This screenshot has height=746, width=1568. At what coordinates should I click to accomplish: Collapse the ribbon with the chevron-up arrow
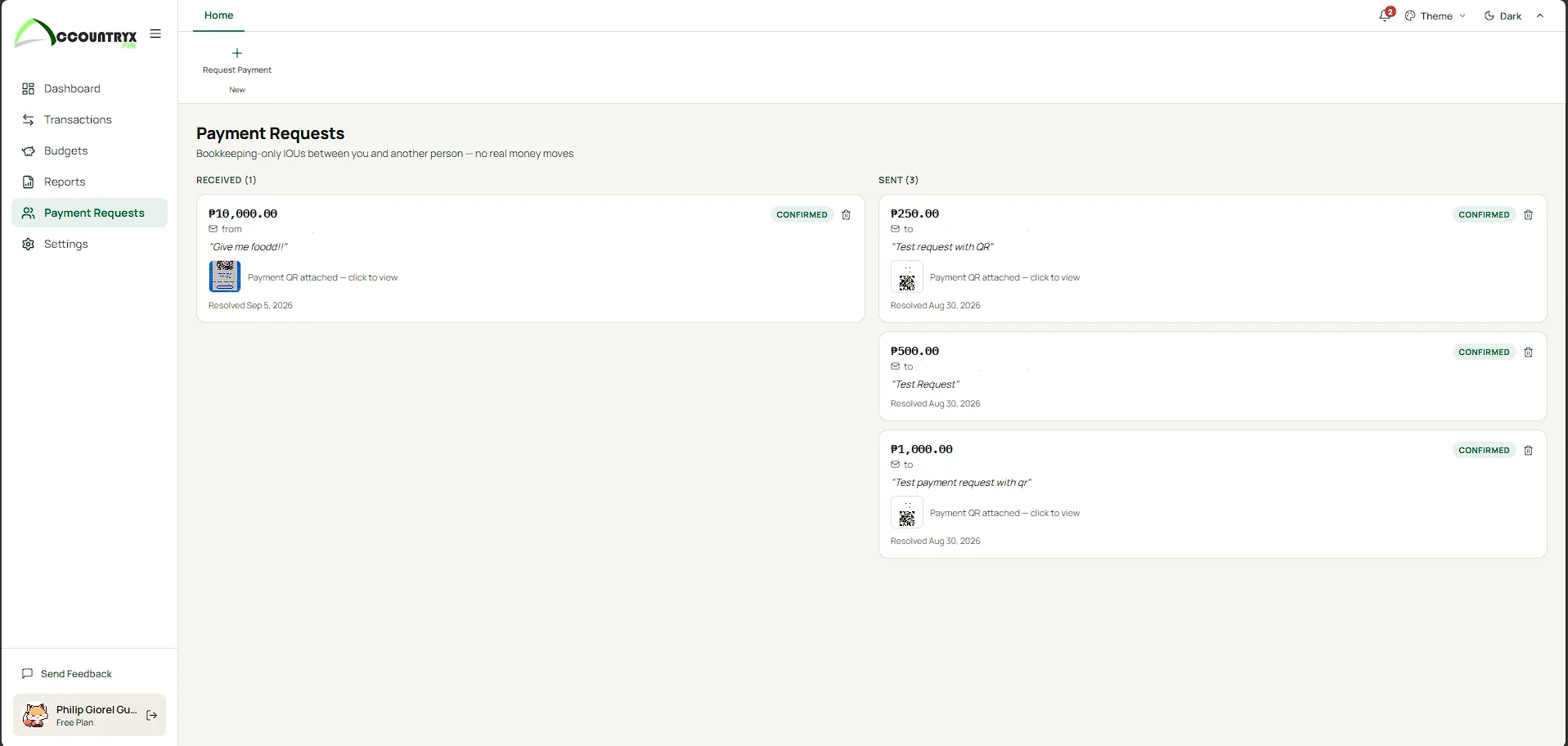1540,16
